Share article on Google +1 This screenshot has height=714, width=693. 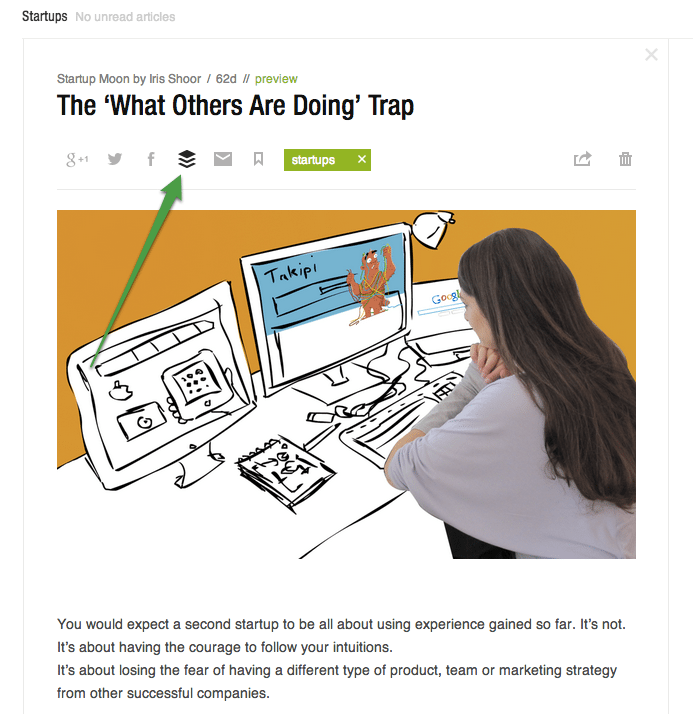77,160
